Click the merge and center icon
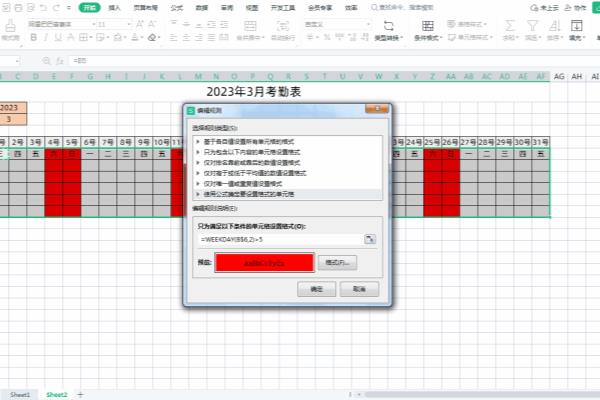Image resolution: width=600 pixels, height=400 pixels. [250, 26]
